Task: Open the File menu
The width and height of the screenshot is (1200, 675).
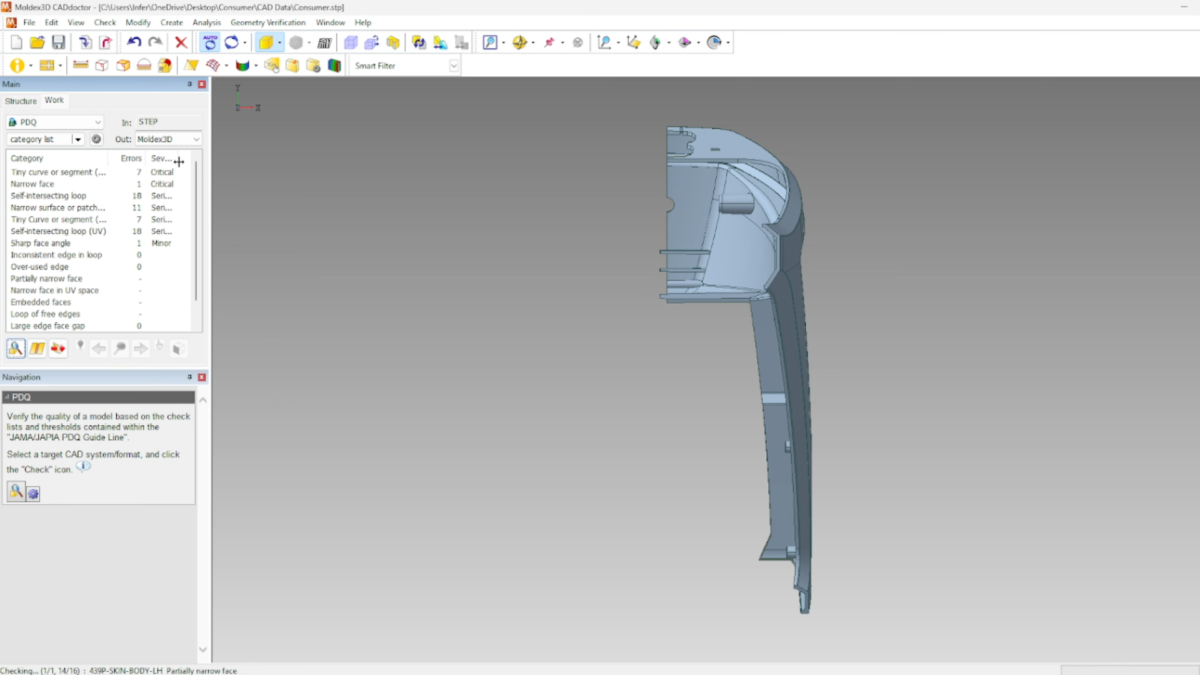Action: [29, 22]
